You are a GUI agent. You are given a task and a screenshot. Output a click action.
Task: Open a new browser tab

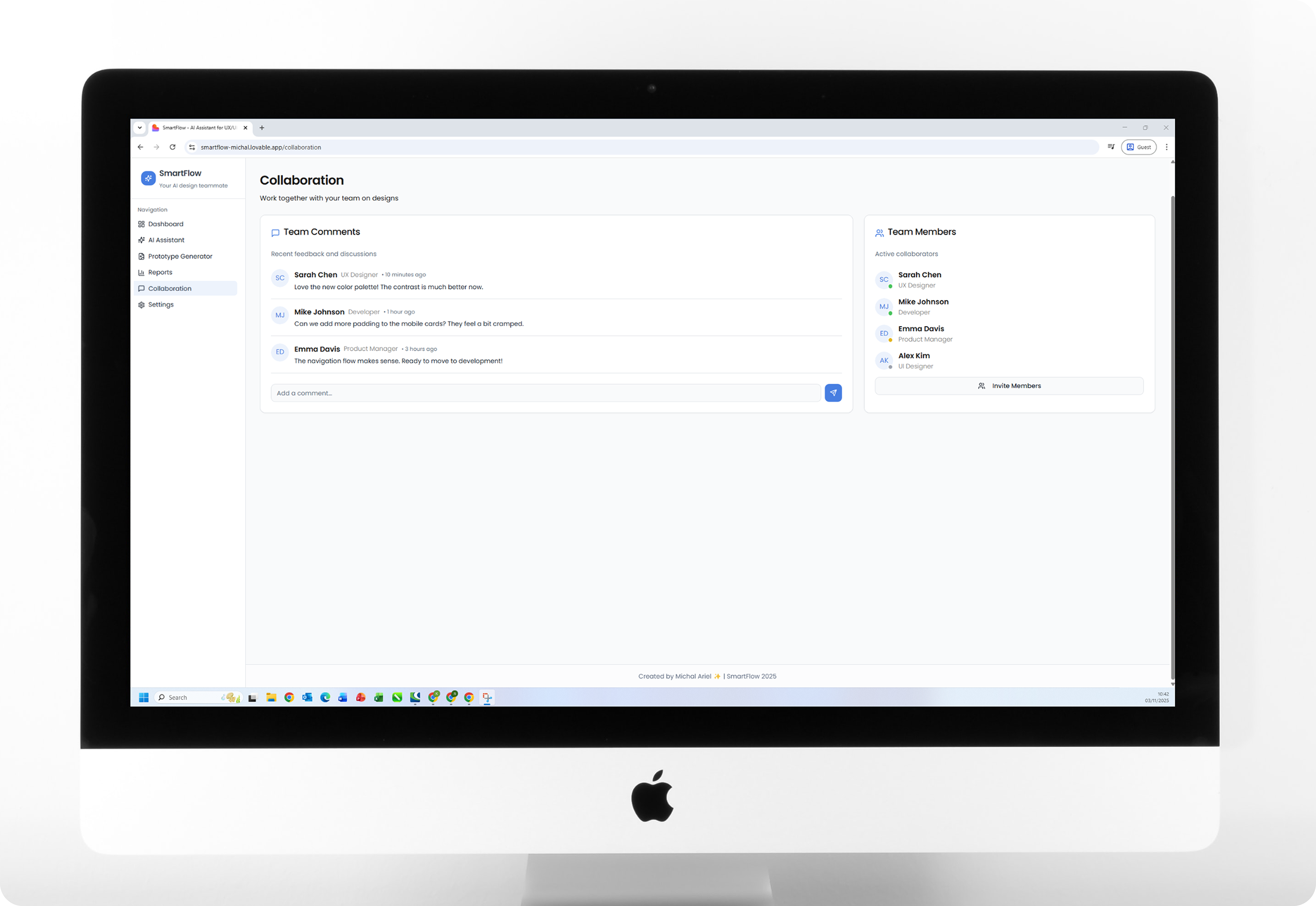[x=261, y=128]
